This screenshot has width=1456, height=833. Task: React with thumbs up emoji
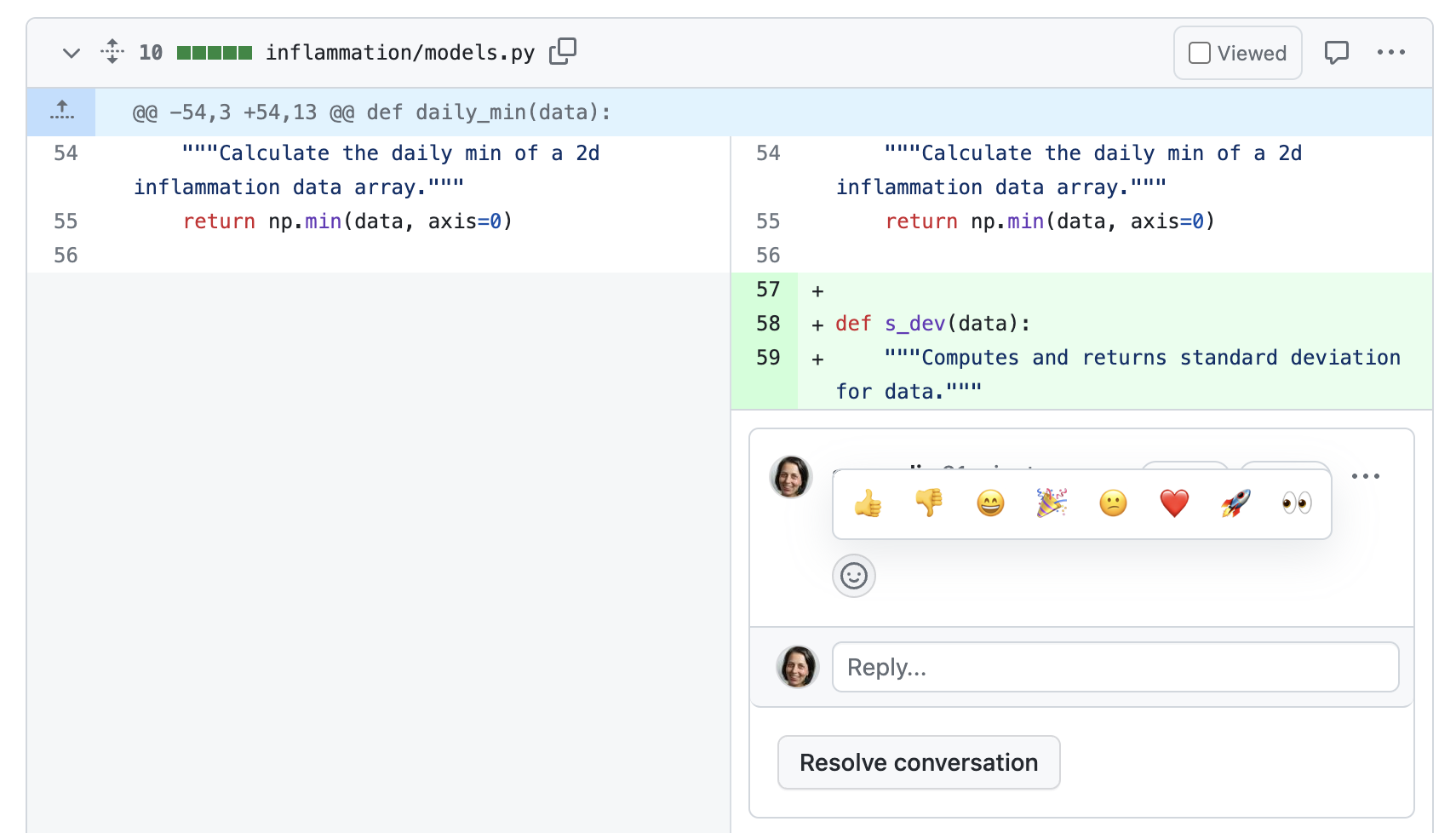click(867, 503)
